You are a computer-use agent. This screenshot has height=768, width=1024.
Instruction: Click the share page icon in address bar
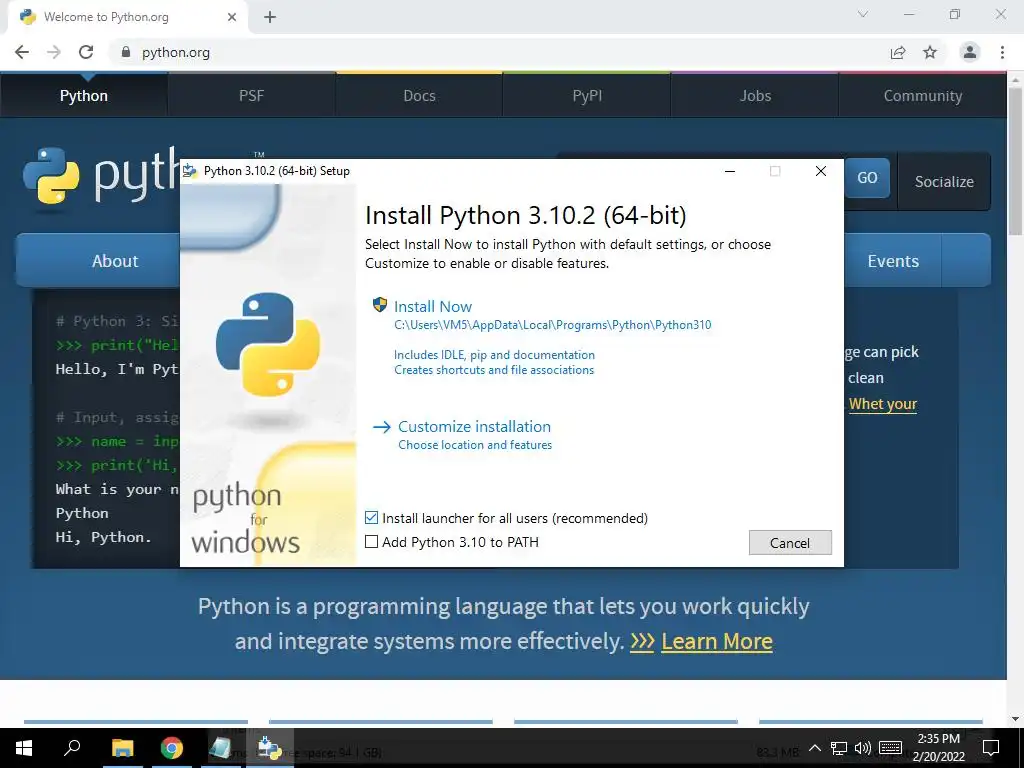coord(898,52)
